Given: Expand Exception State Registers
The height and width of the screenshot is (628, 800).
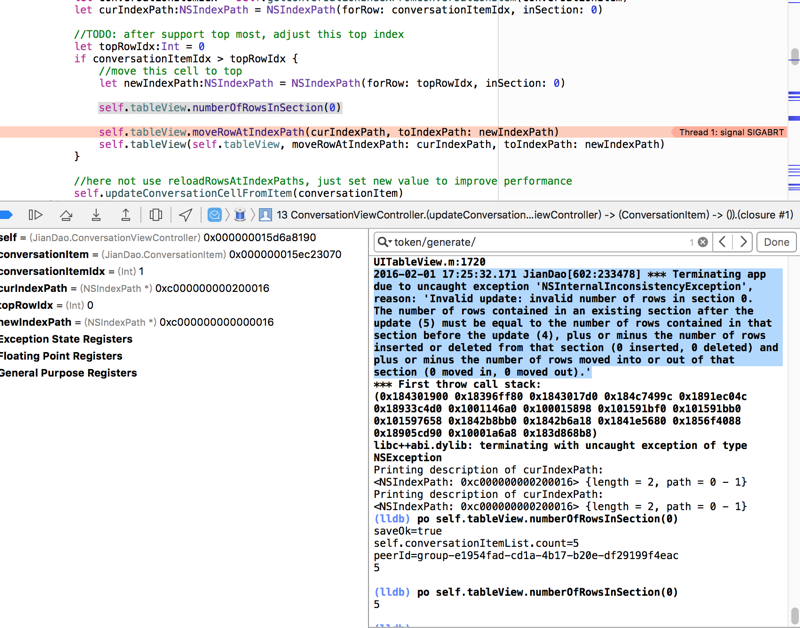Looking at the screenshot, I should pyautogui.click(x=66, y=339).
